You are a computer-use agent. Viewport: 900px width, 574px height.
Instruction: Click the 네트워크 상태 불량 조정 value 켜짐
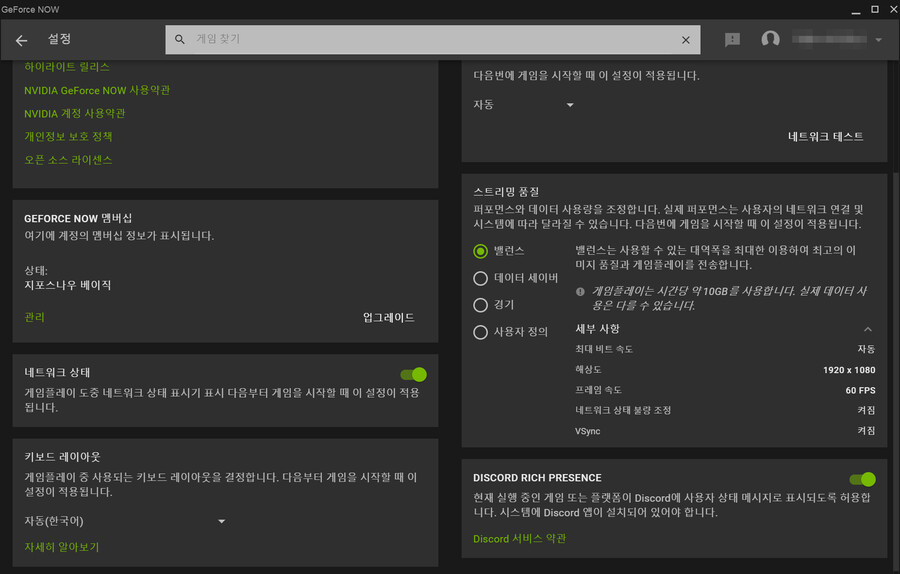(866, 410)
